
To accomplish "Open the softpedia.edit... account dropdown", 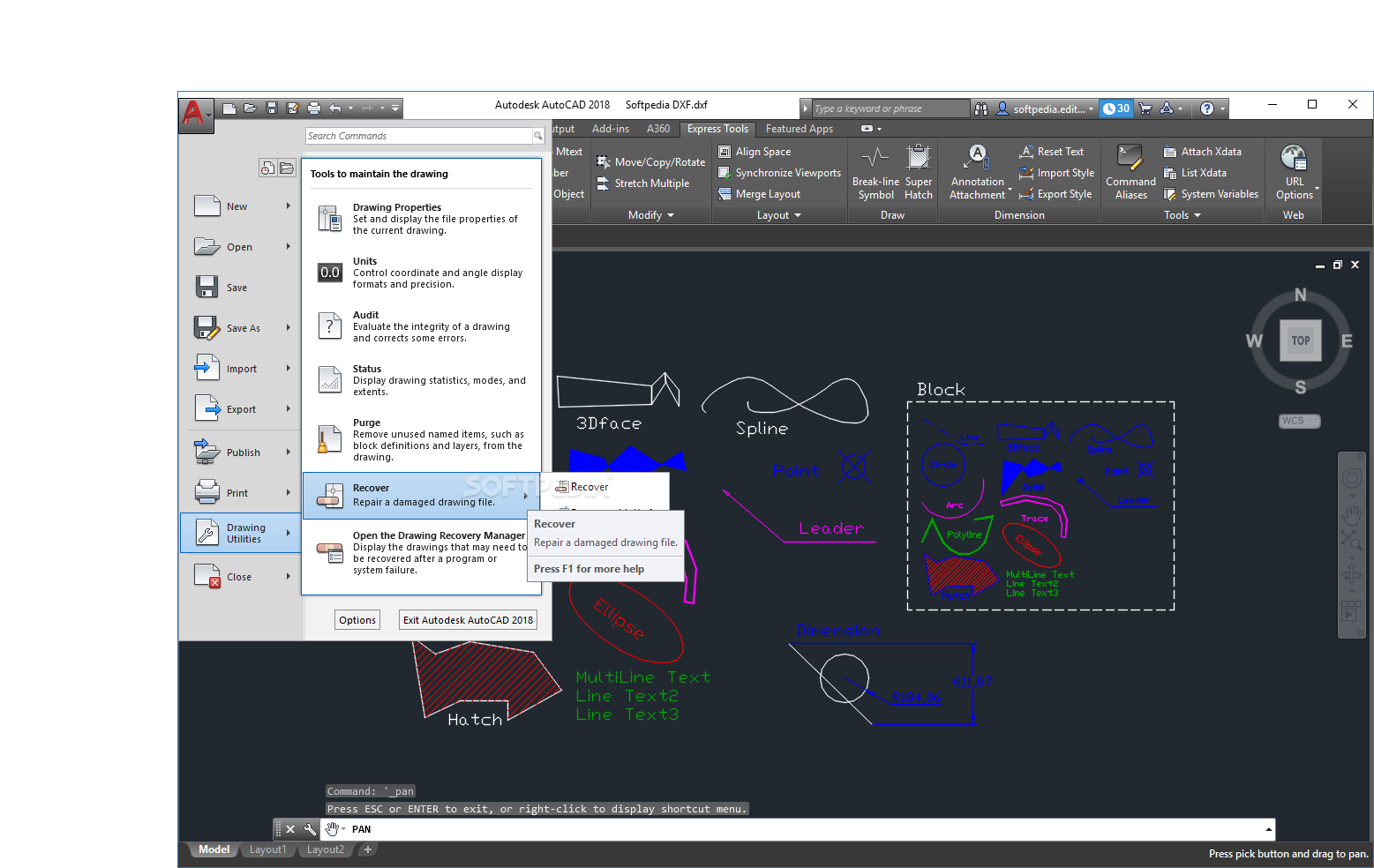I will pos(1046,108).
